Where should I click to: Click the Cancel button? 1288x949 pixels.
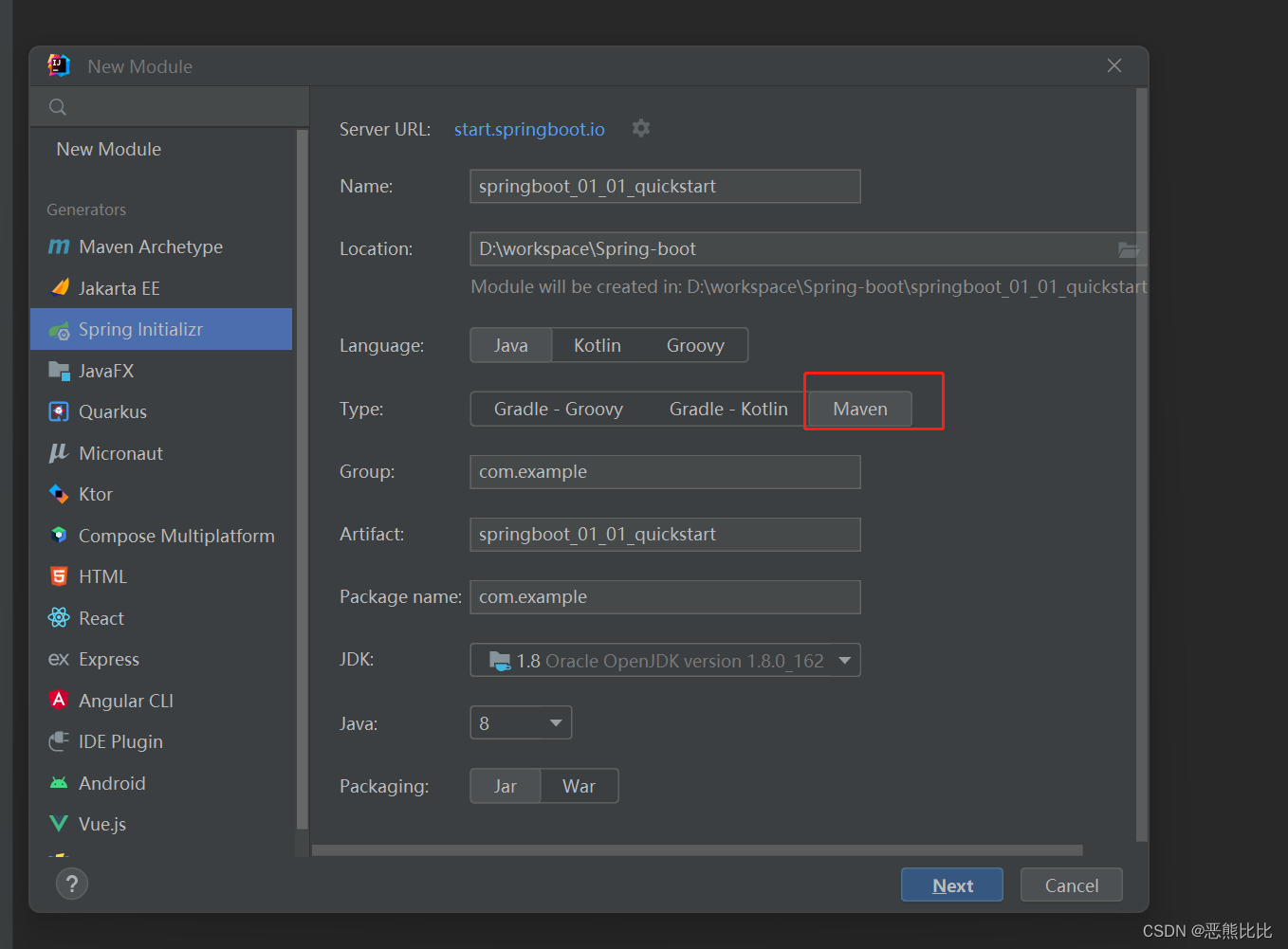(1072, 885)
